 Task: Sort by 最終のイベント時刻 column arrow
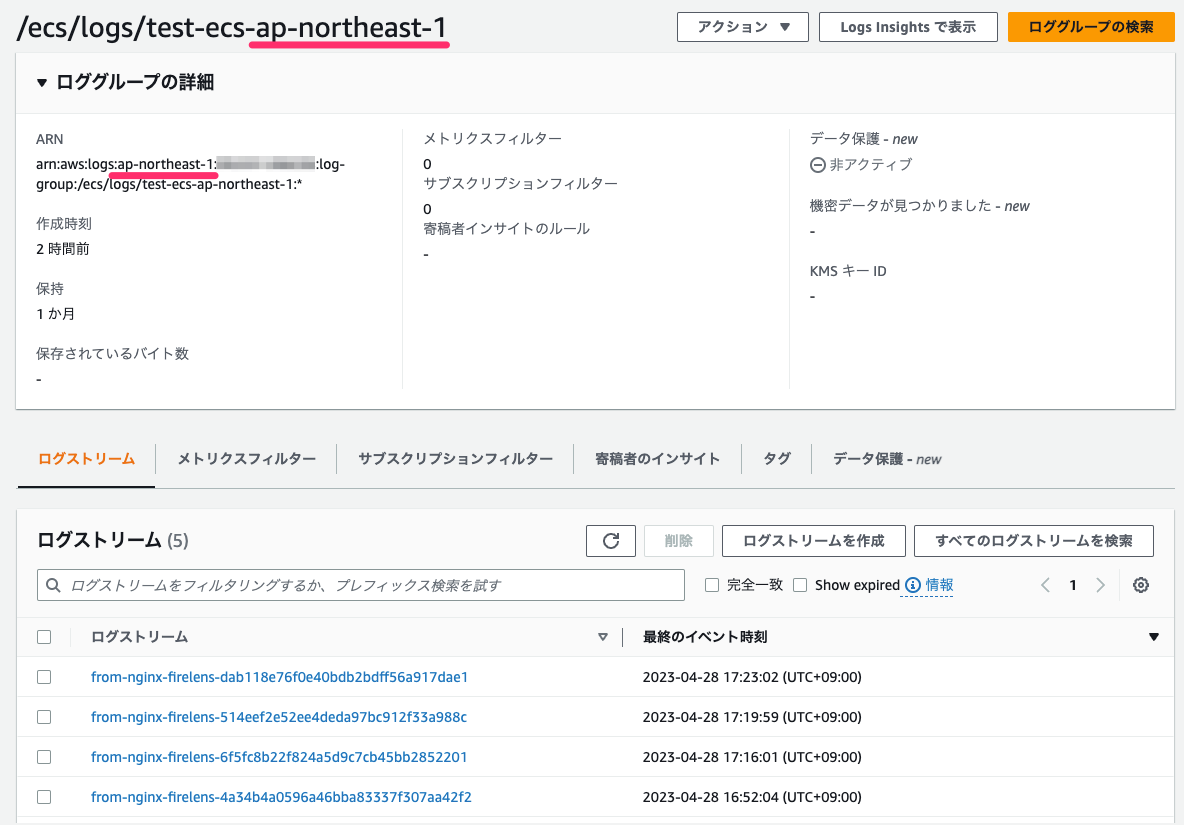[1153, 636]
